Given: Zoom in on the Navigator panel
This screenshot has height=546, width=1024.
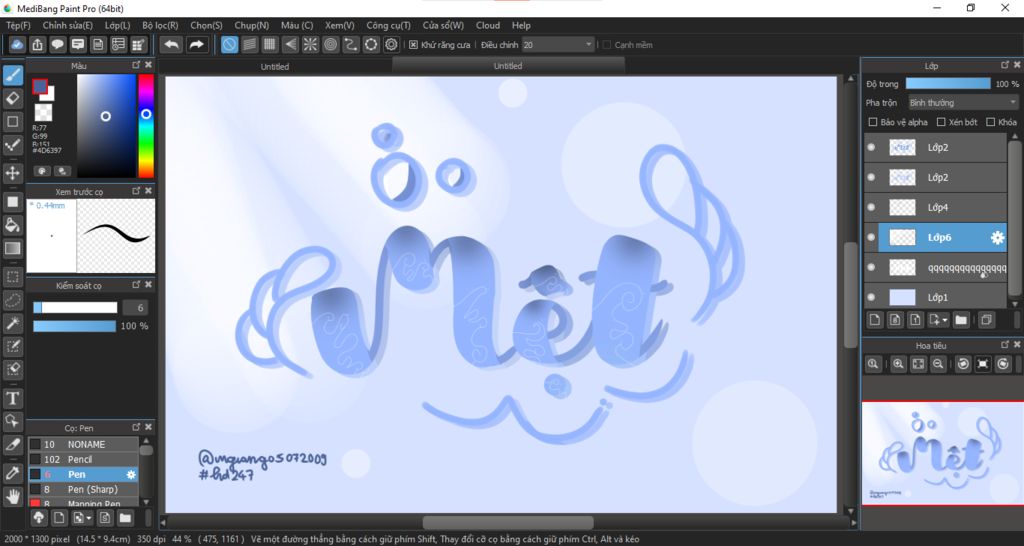Looking at the screenshot, I should (898, 364).
